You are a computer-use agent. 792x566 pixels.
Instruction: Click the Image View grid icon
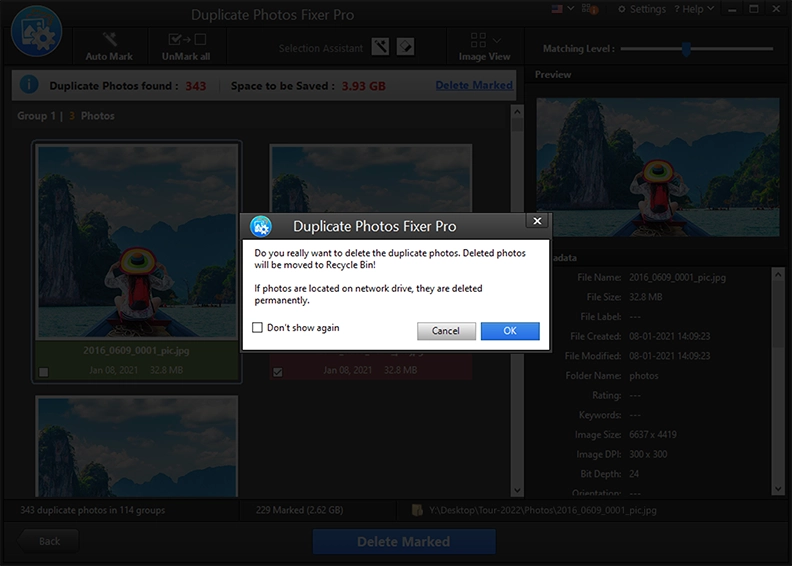click(478, 40)
